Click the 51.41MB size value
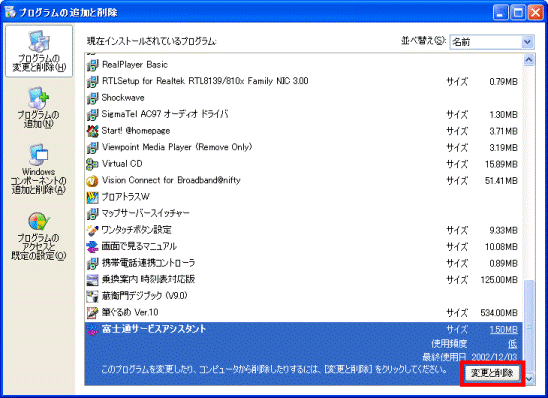Image resolution: width=548 pixels, height=398 pixels. pyautogui.click(x=501, y=181)
